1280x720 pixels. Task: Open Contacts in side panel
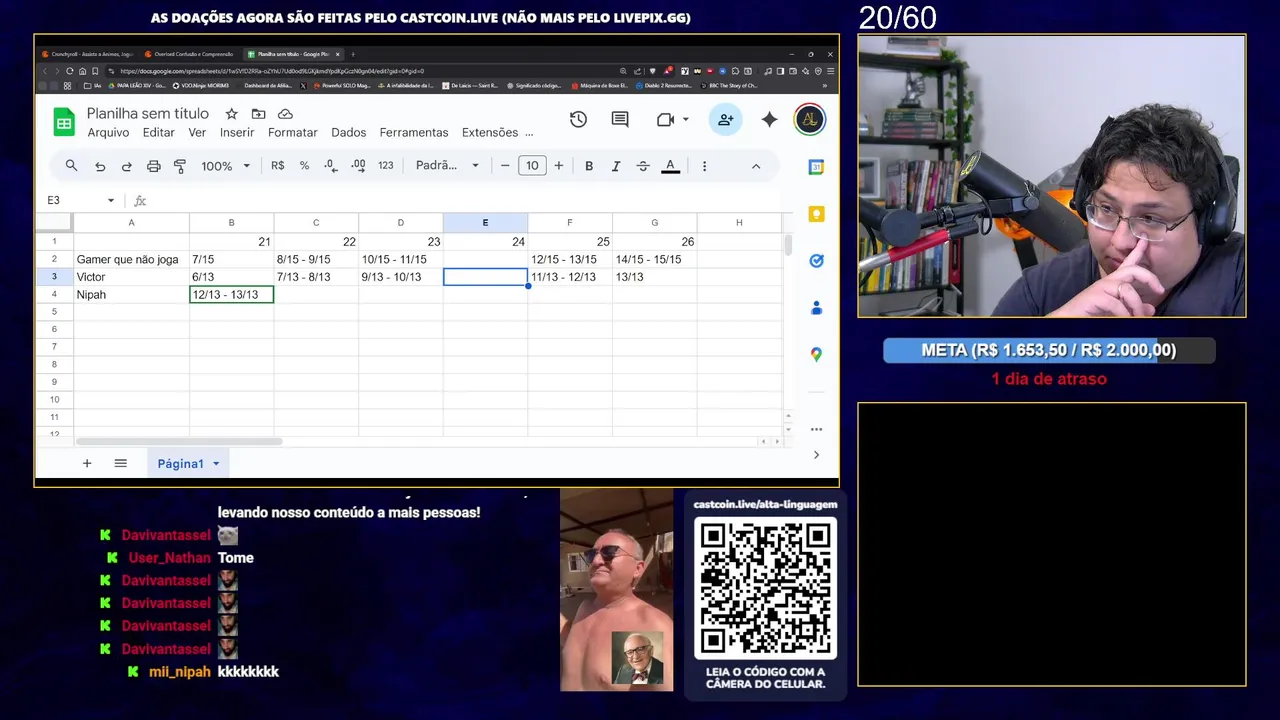pyautogui.click(x=816, y=308)
